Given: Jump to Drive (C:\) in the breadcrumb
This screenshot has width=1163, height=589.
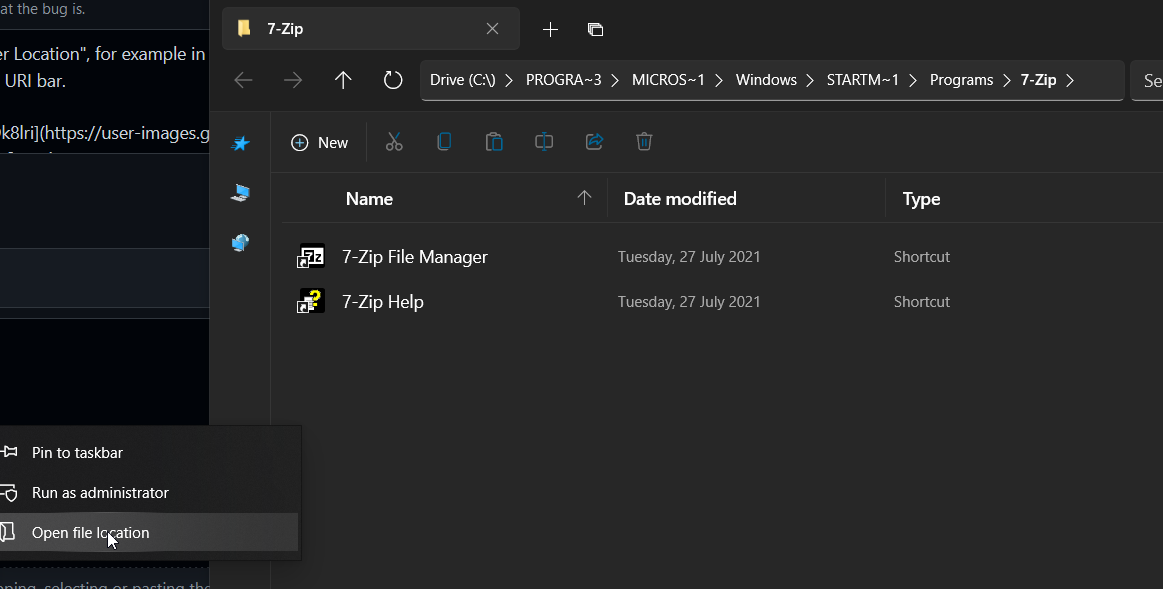Looking at the screenshot, I should pyautogui.click(x=463, y=80).
